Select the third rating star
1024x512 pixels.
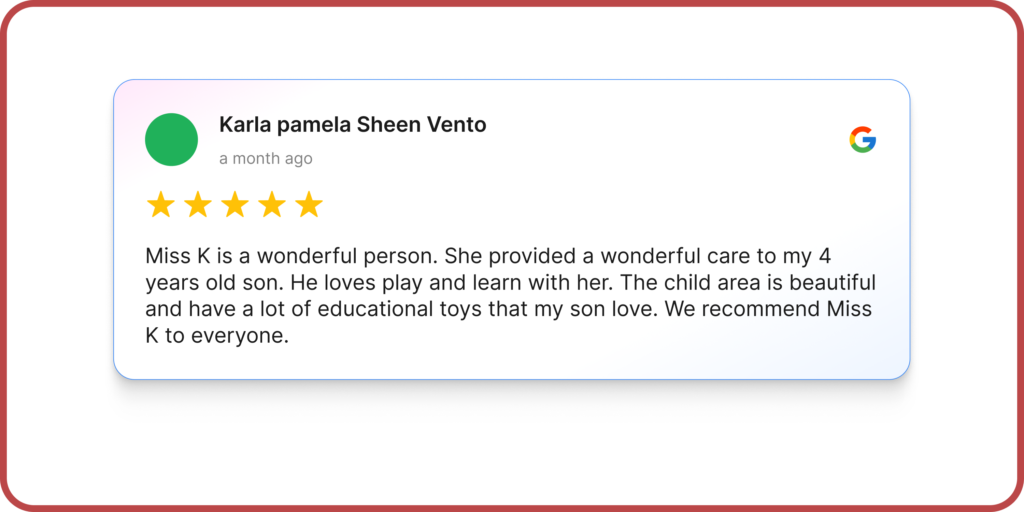point(235,205)
